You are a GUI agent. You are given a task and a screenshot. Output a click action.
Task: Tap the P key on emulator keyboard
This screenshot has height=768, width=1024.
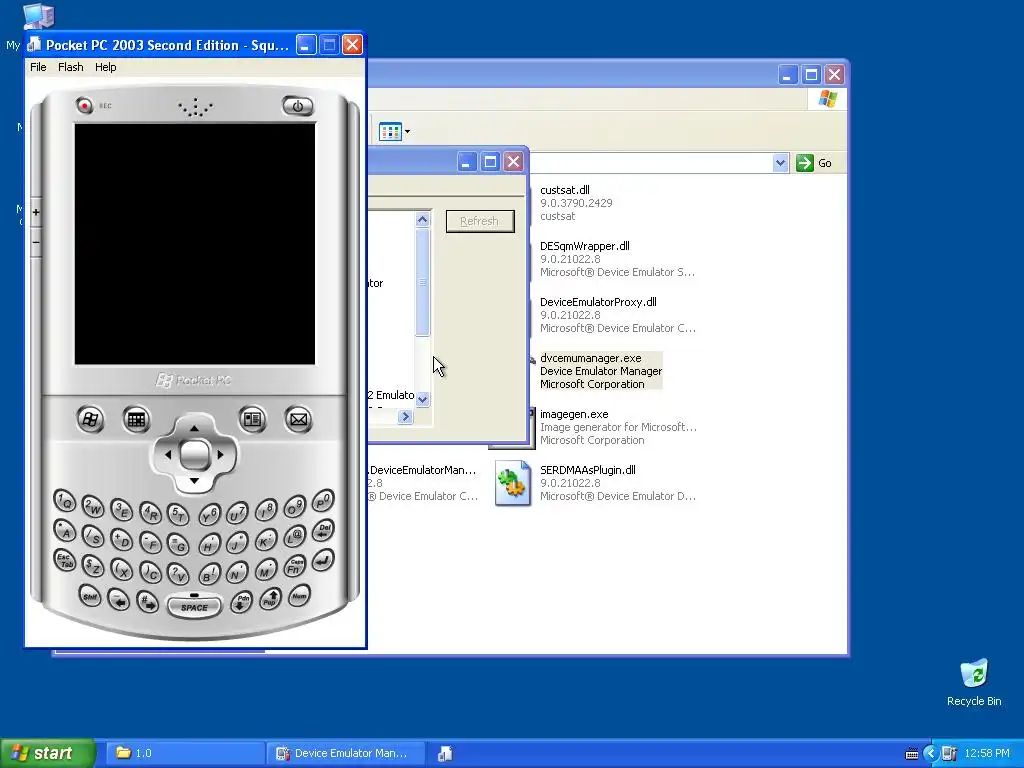tap(323, 501)
